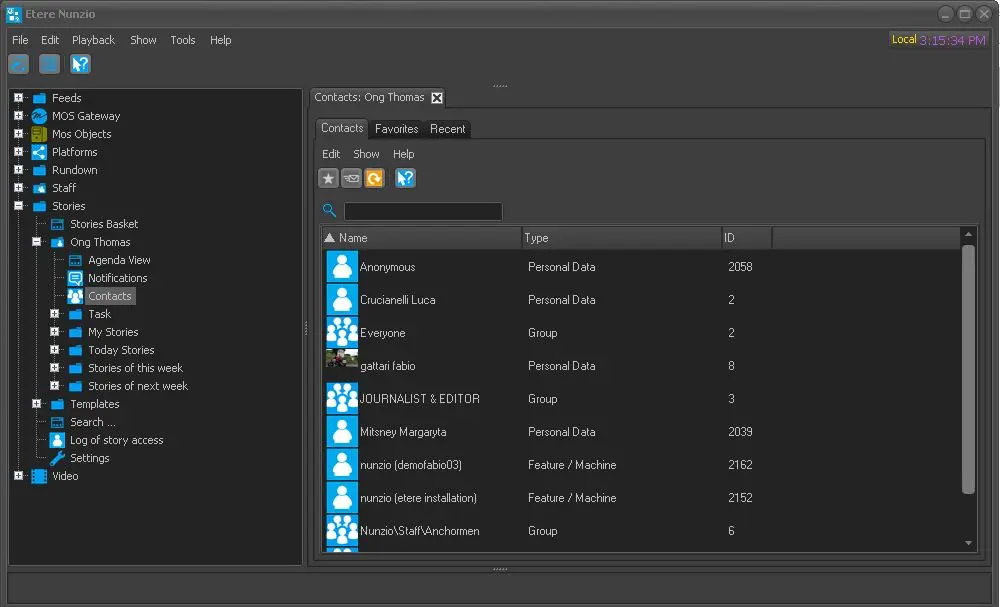Click the envelope mail icon in Contacts toolbar
Viewport: 1000px width, 607px height.
[351, 178]
